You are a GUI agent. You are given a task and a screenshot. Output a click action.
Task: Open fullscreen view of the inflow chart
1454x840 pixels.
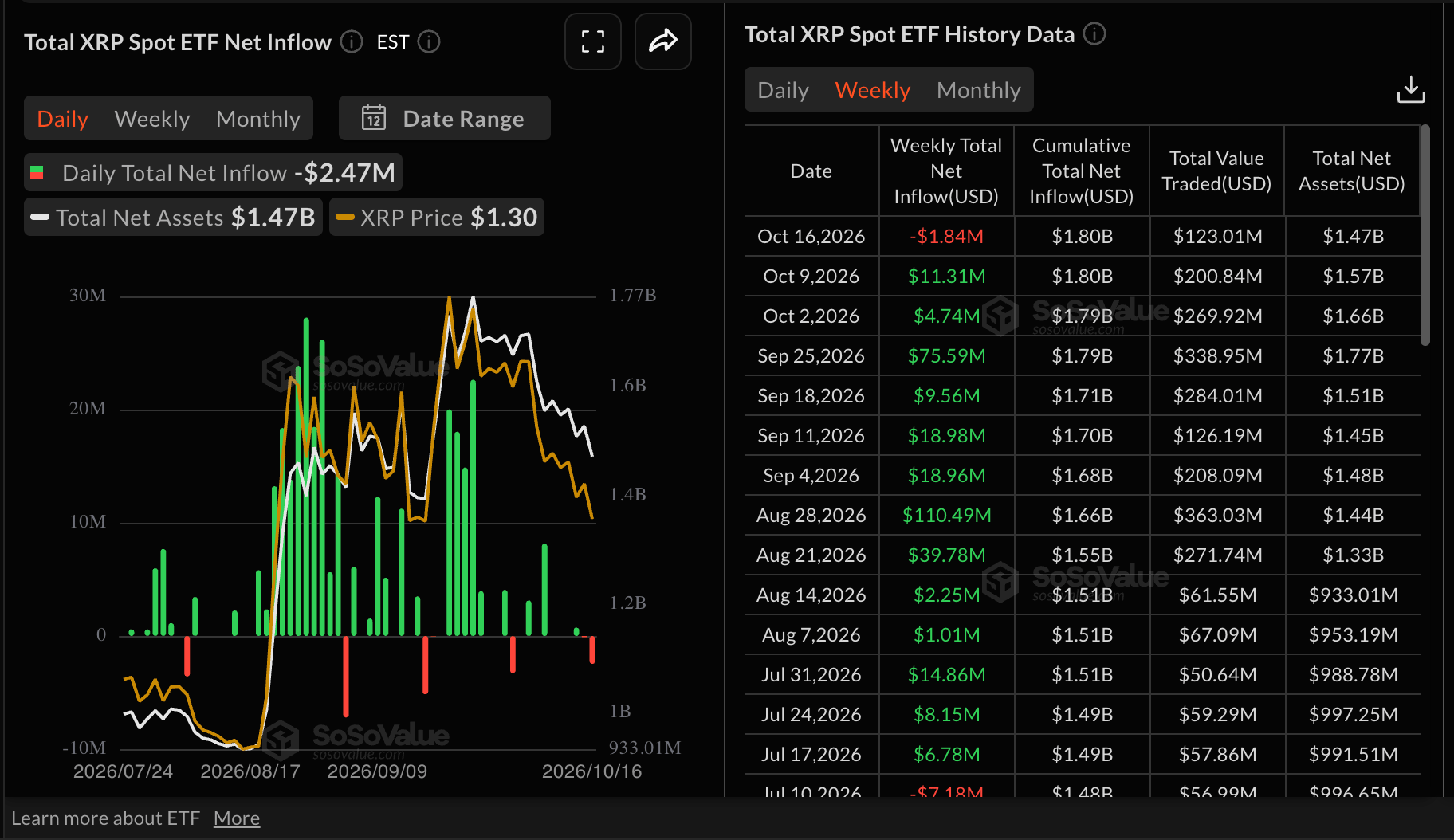point(592,41)
